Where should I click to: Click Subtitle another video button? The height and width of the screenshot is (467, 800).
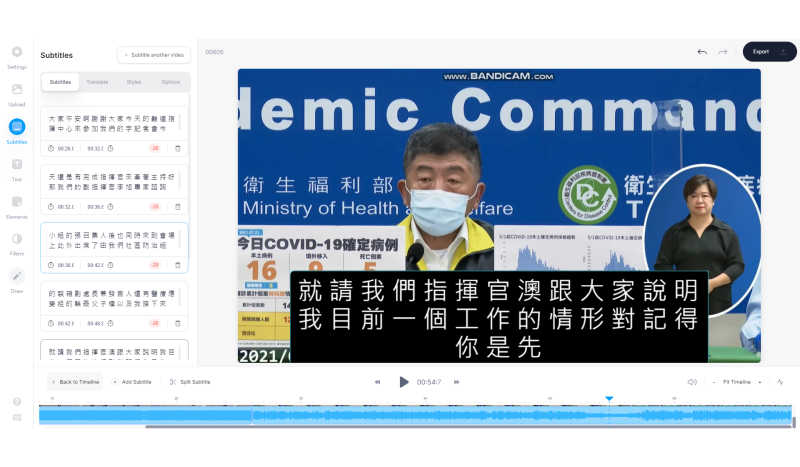click(154, 55)
